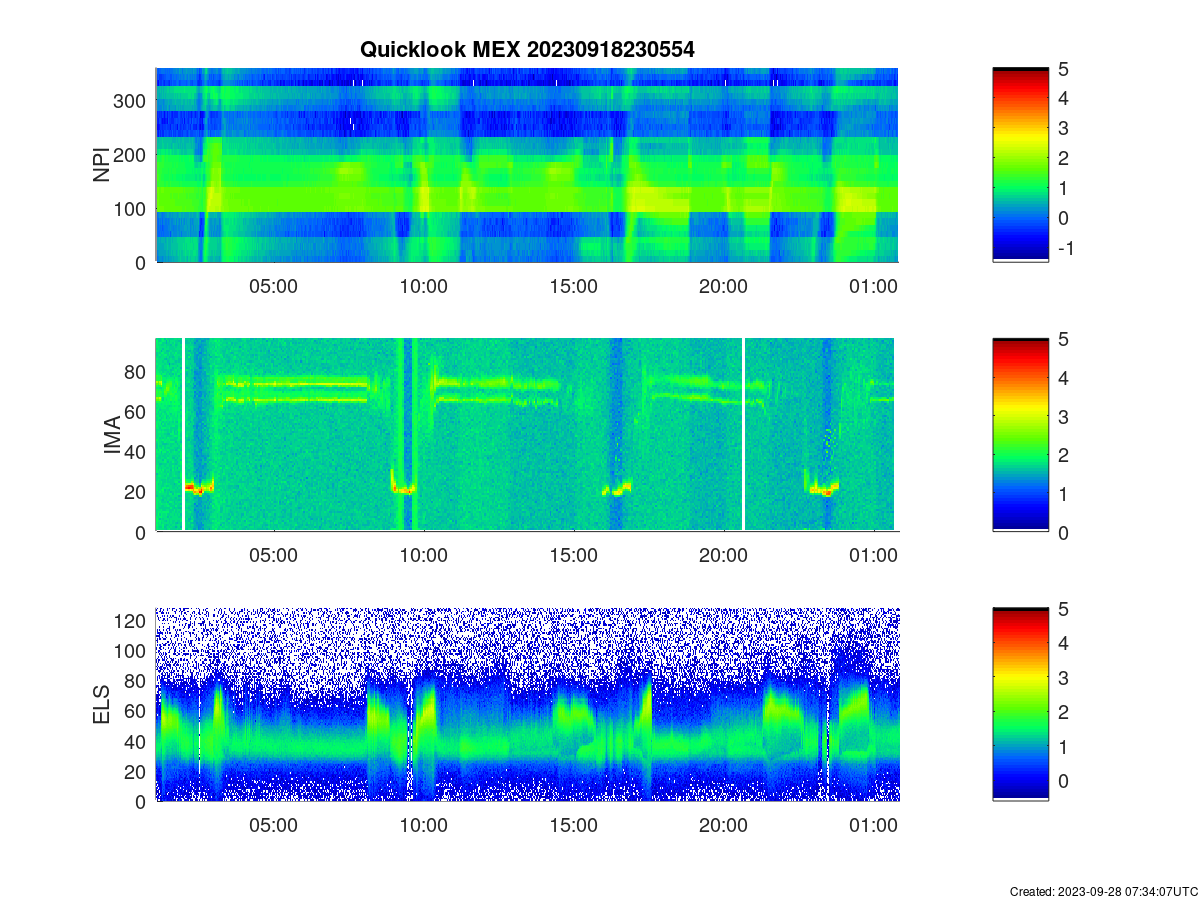This screenshot has width=1200, height=900.
Task: Click the 05:00 time tick of ELS panel
Action: (273, 826)
